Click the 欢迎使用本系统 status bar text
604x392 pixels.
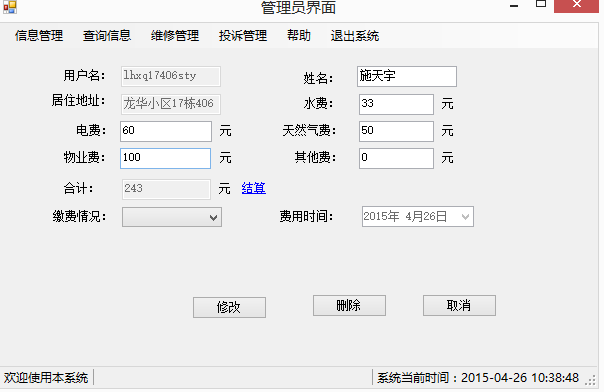click(x=46, y=378)
